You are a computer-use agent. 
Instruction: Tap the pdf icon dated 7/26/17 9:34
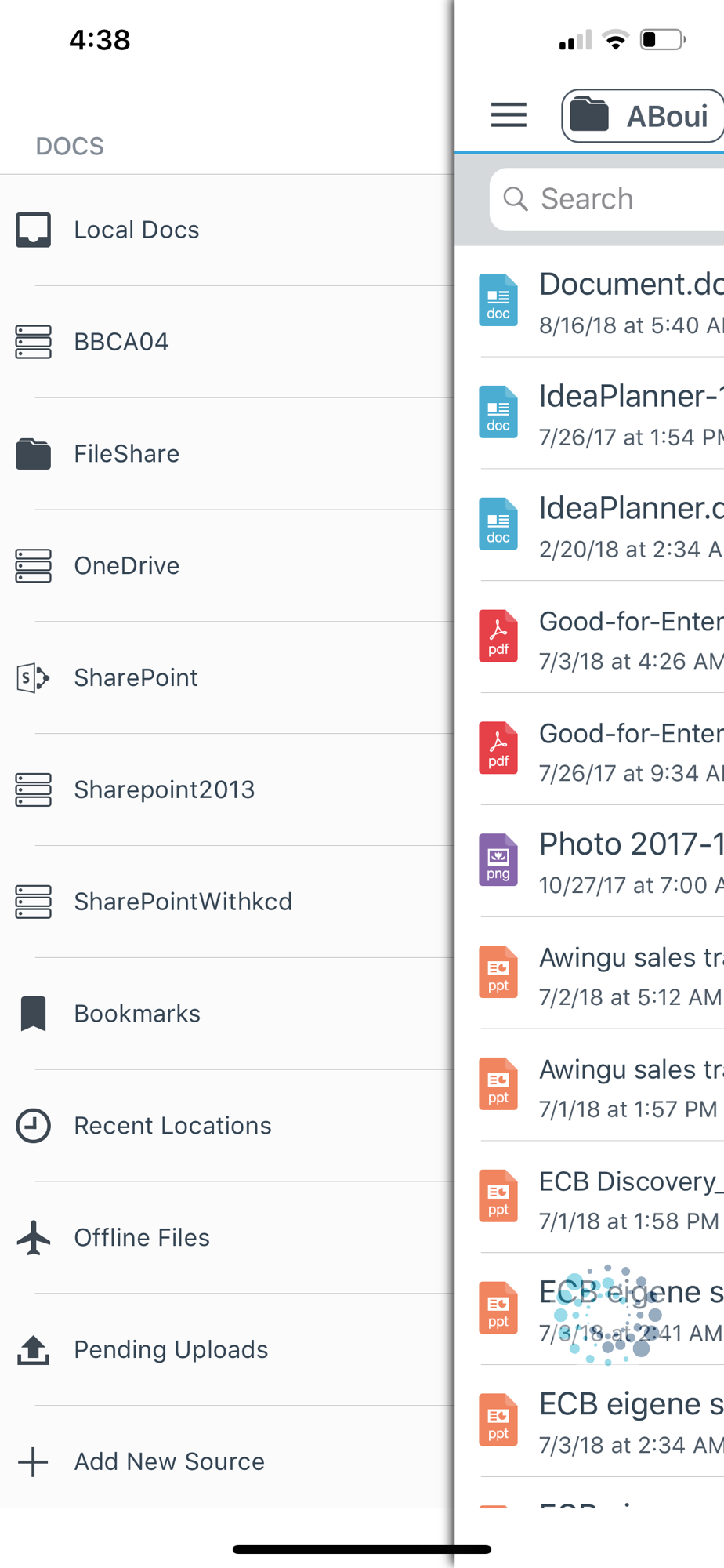(498, 748)
